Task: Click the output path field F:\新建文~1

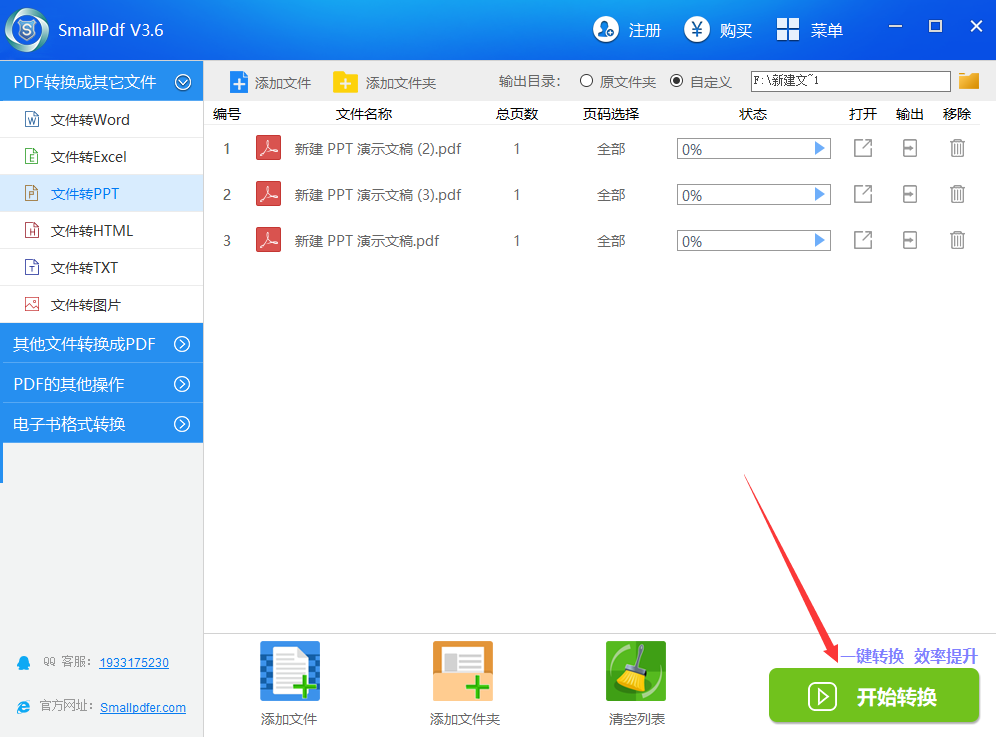Action: [851, 81]
